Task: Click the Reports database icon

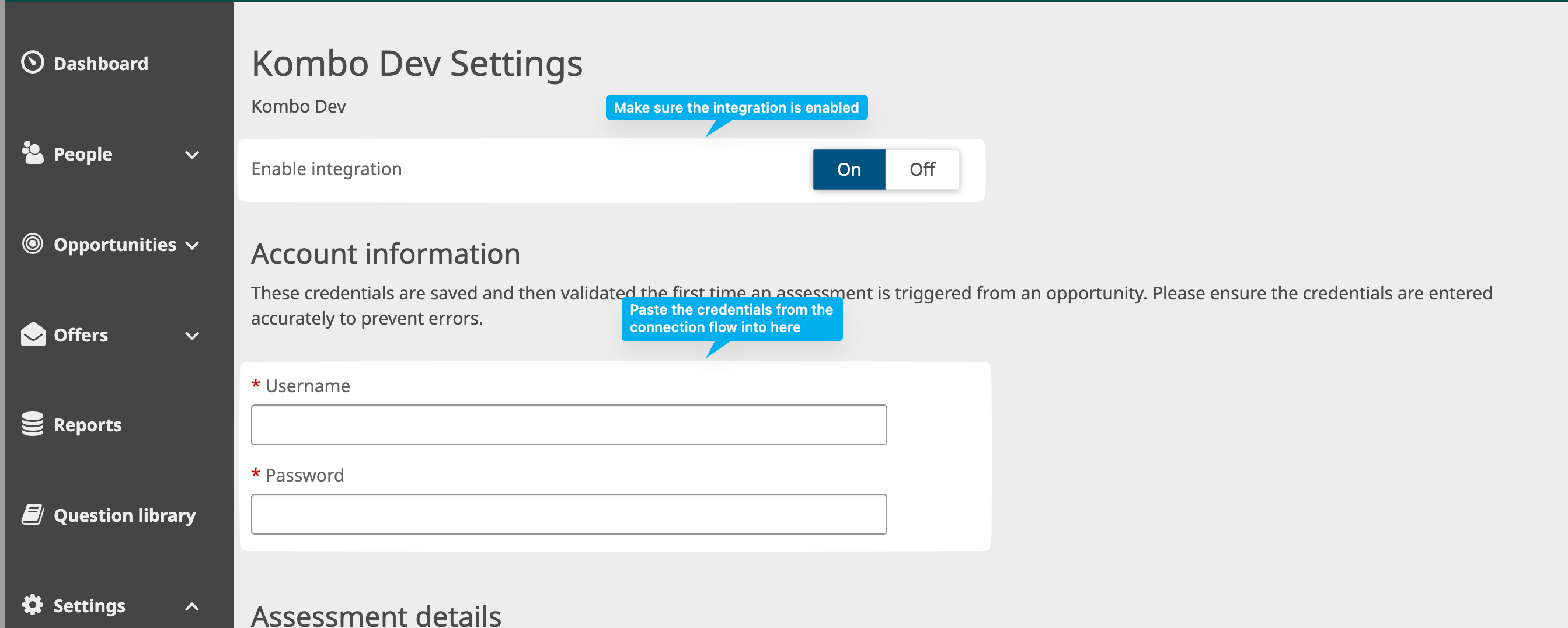Action: (32, 424)
